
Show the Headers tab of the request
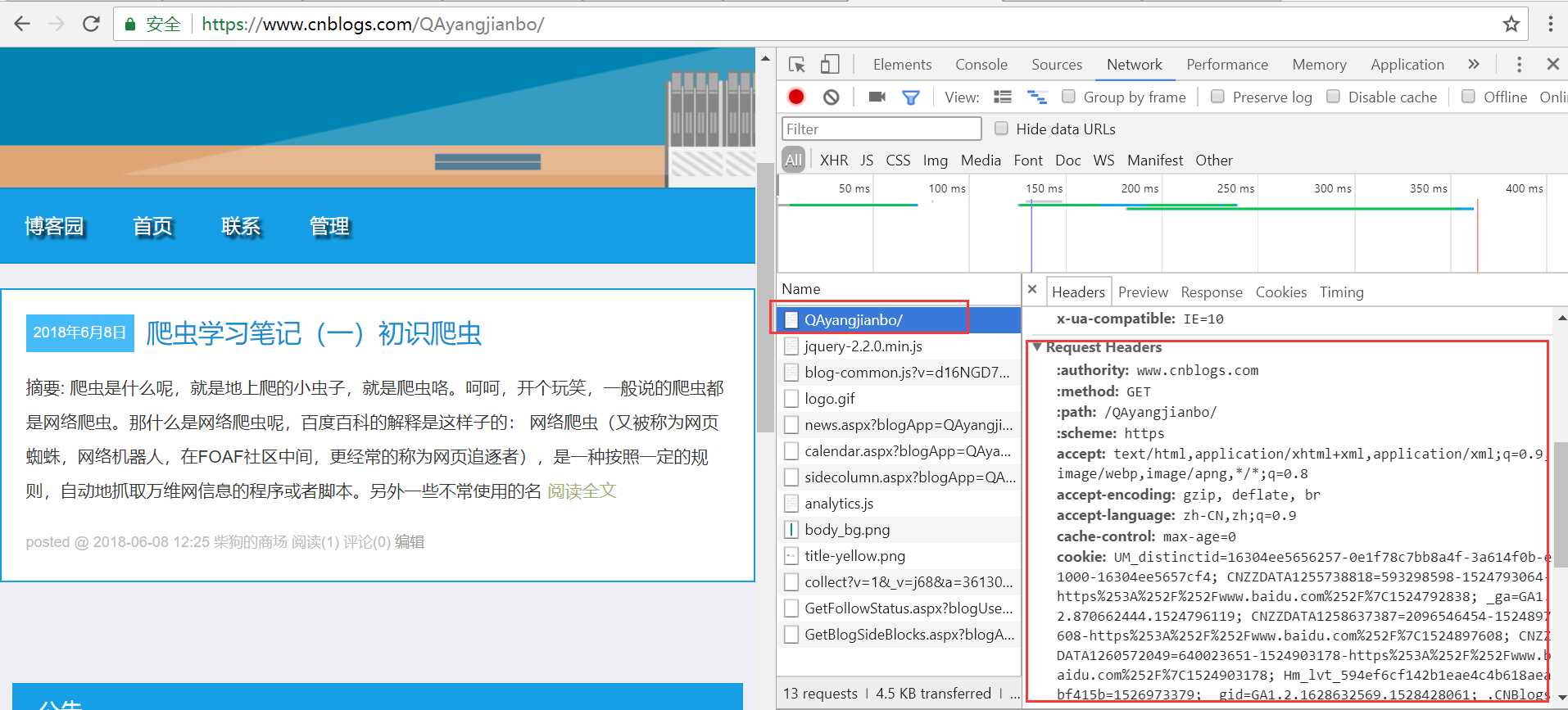(1078, 292)
